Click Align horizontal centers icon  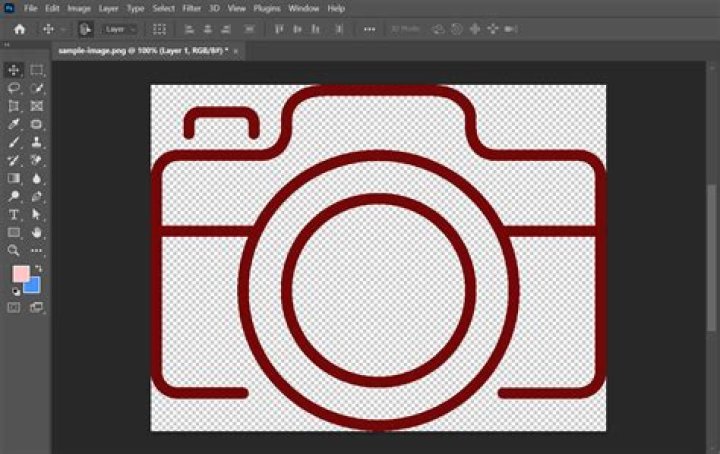pos(208,29)
